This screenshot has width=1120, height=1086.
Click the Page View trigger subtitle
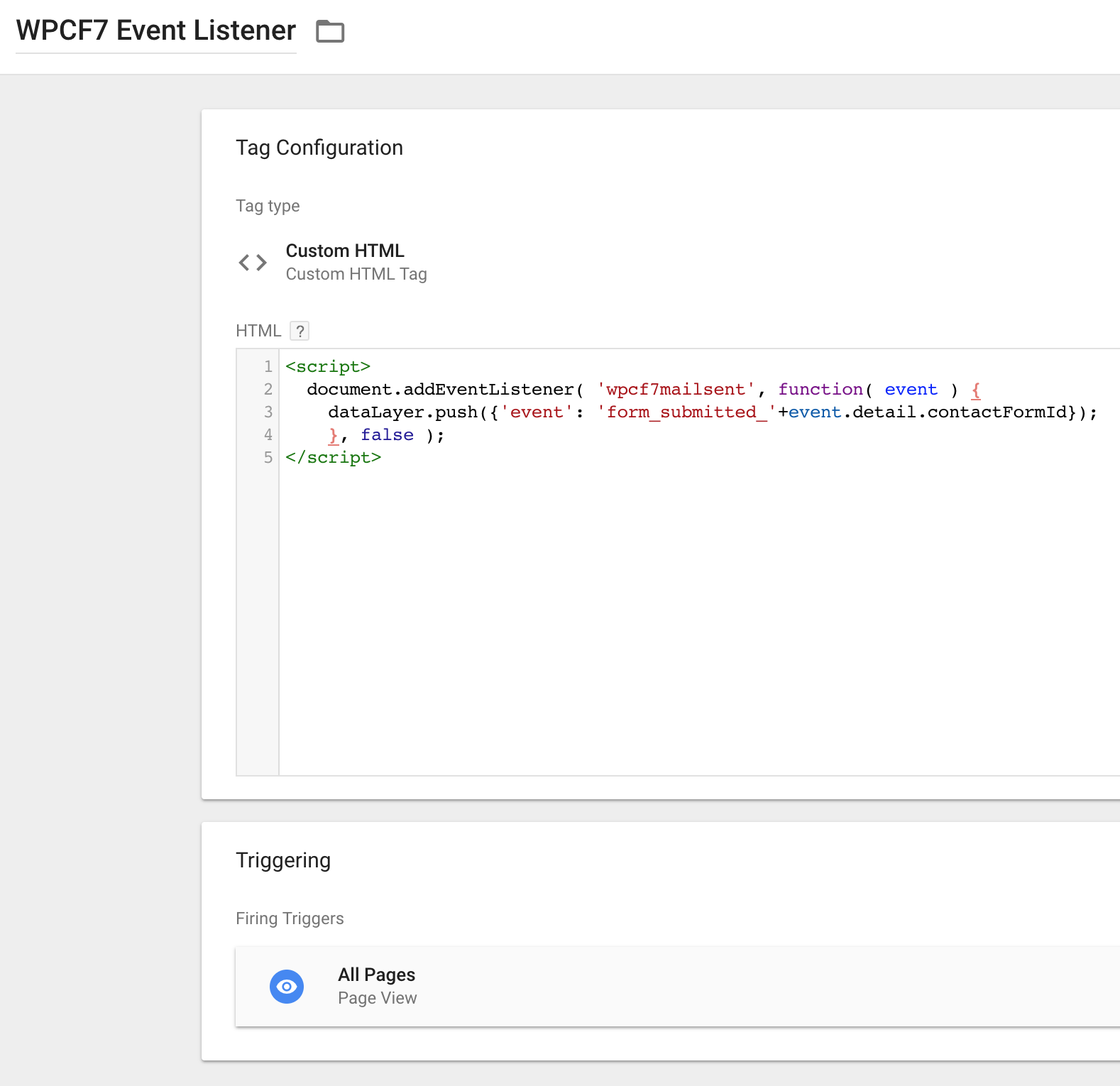point(378,998)
